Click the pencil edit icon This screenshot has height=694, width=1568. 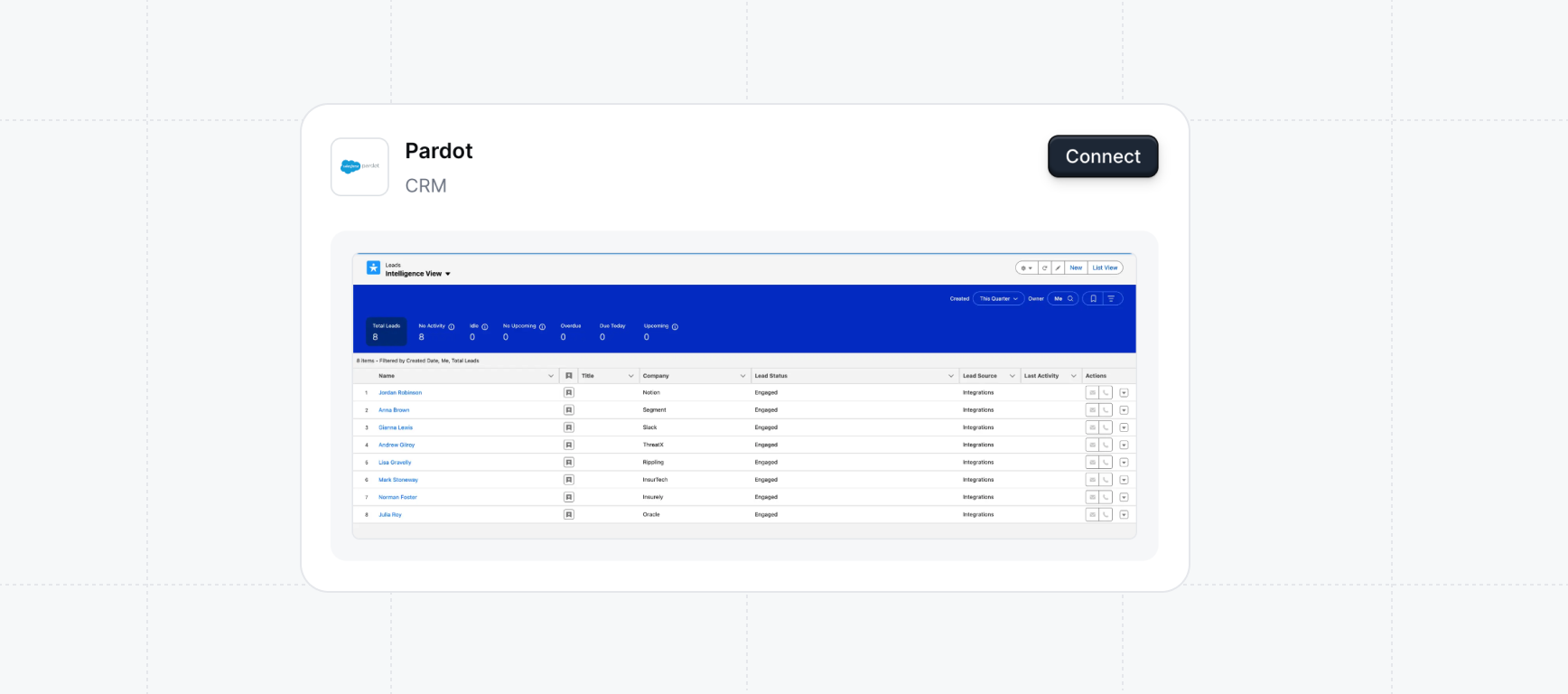point(1058,267)
